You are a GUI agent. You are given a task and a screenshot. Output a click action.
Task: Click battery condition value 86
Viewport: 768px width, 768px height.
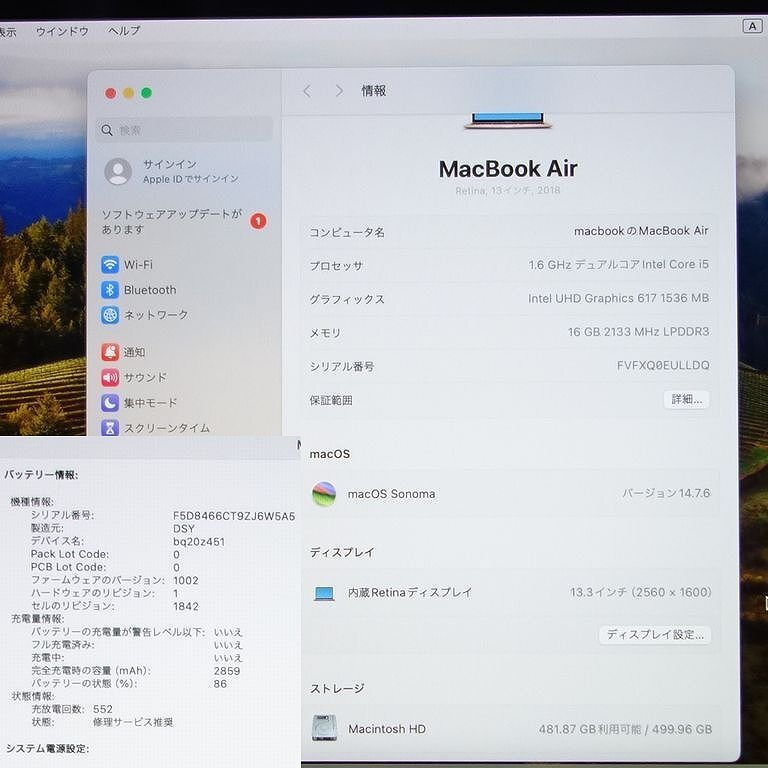coord(220,684)
